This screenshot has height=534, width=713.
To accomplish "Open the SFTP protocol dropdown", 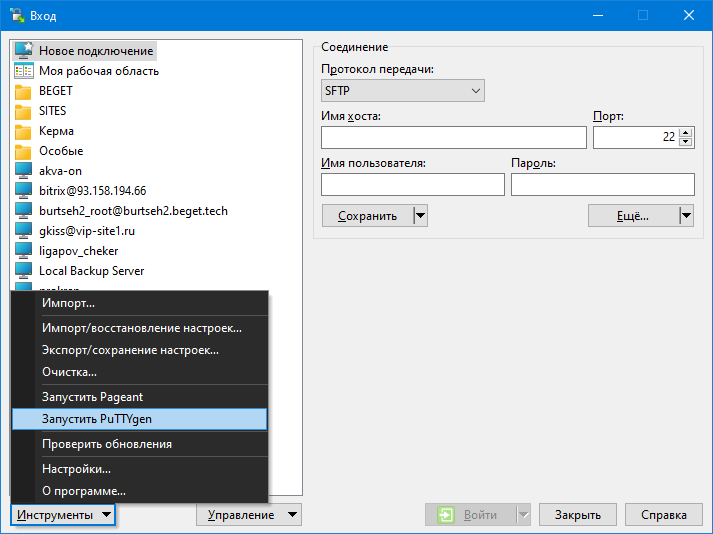I will coord(402,91).
